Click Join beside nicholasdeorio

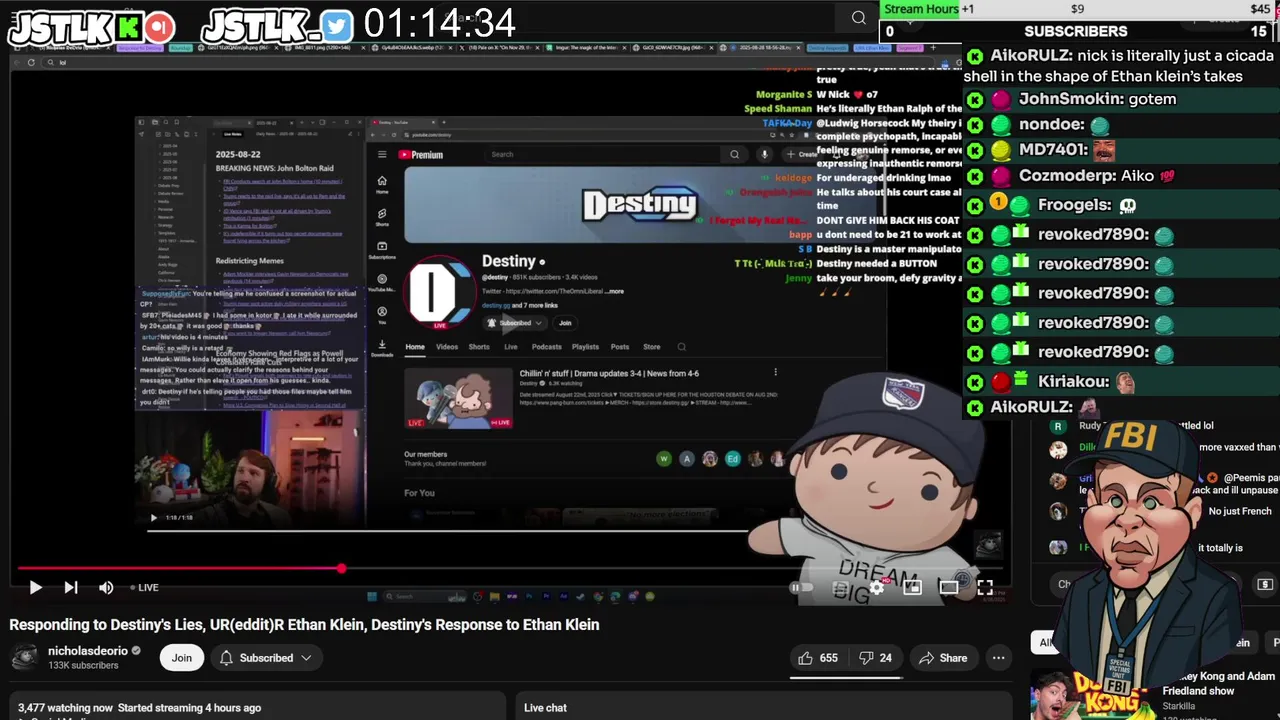tap(181, 658)
